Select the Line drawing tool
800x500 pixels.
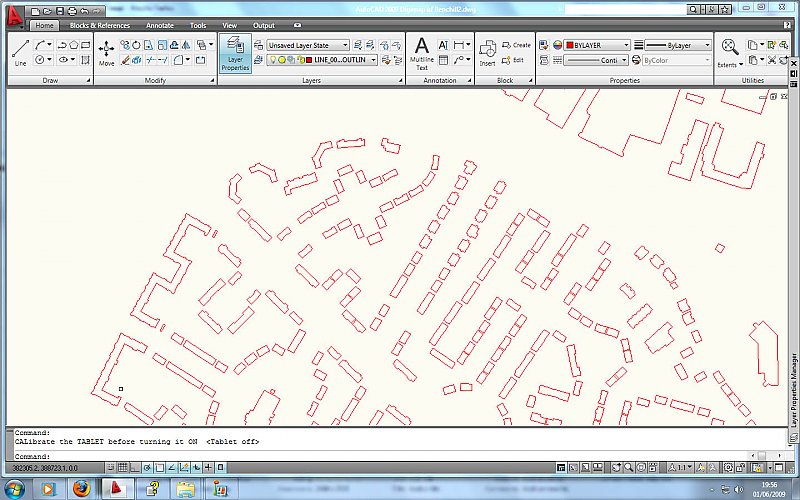pyautogui.click(x=21, y=51)
